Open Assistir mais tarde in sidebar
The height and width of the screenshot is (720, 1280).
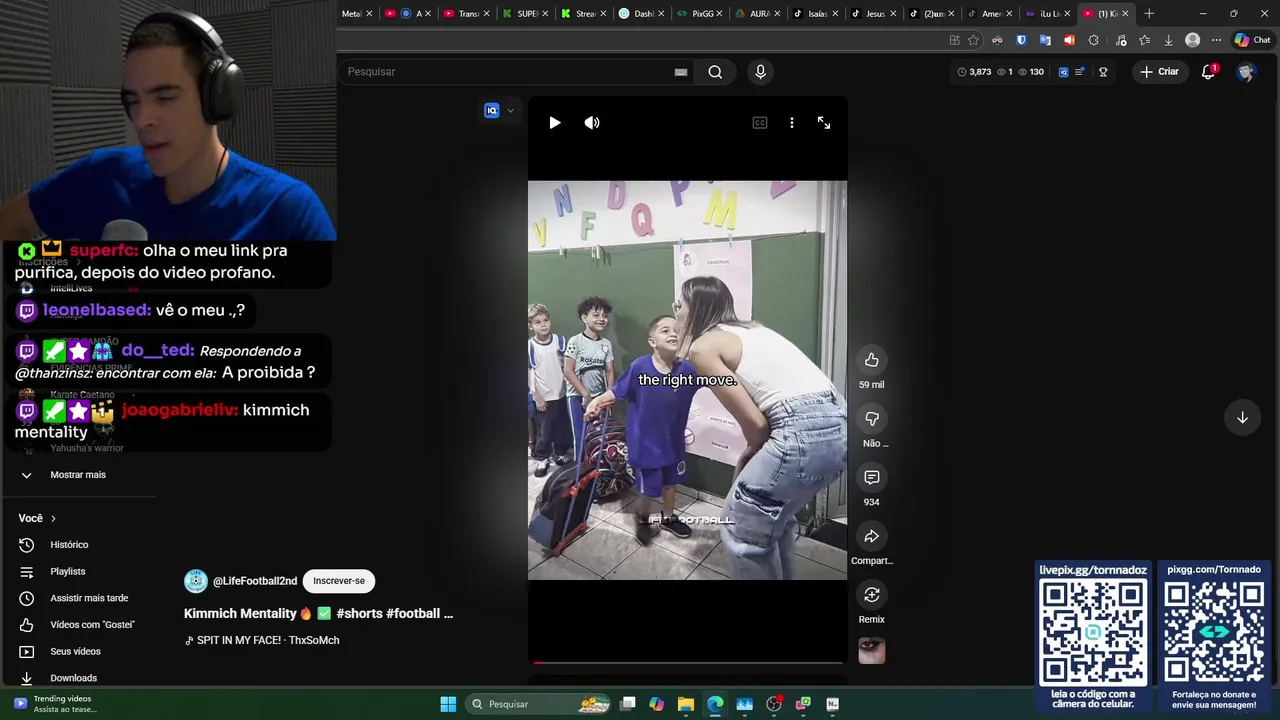pos(89,598)
